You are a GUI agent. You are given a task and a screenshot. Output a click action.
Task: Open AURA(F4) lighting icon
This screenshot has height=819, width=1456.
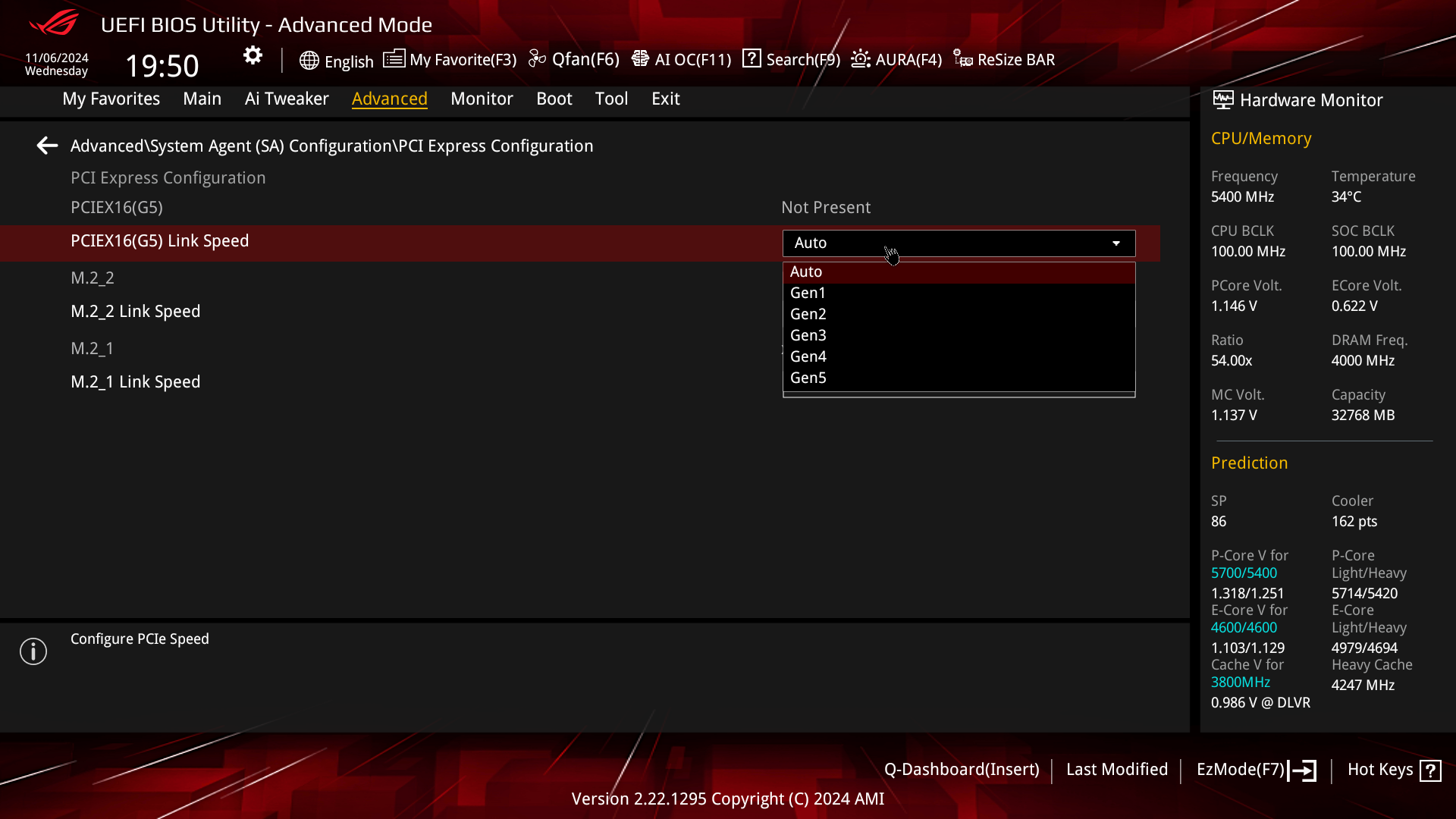click(x=861, y=59)
